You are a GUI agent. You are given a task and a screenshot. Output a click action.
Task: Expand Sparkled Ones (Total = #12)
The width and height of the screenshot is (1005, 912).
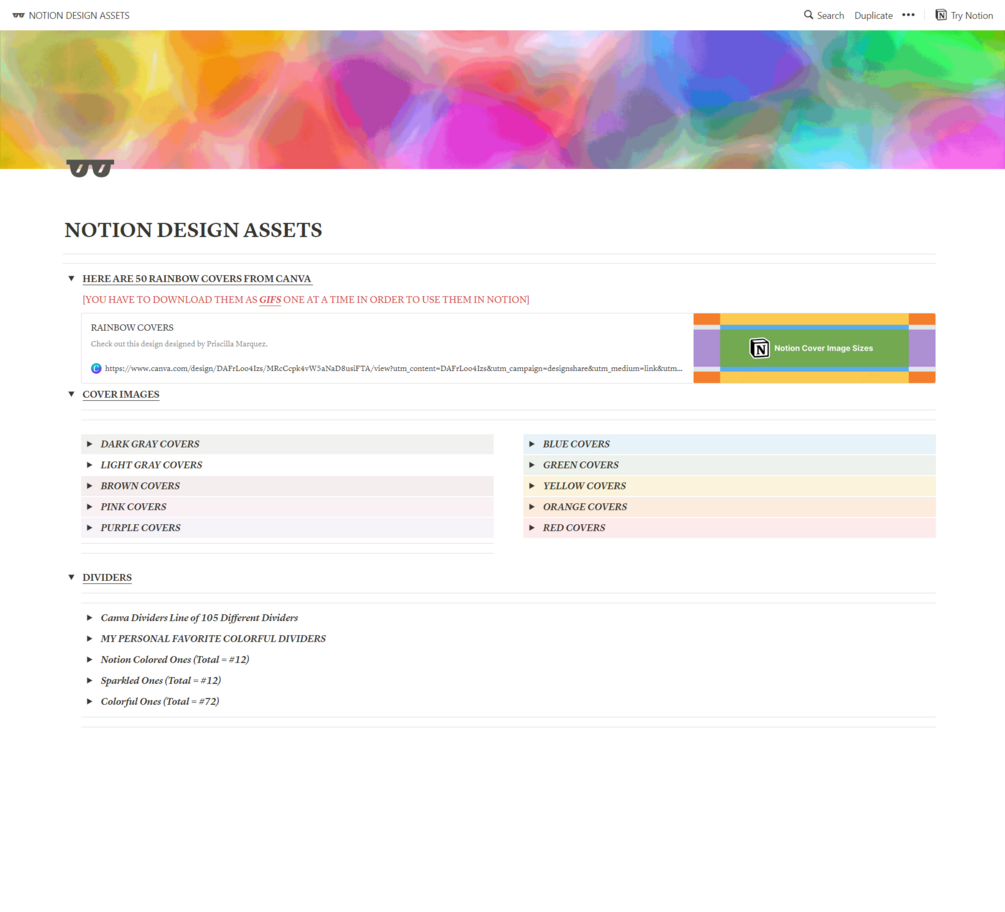[x=89, y=680]
